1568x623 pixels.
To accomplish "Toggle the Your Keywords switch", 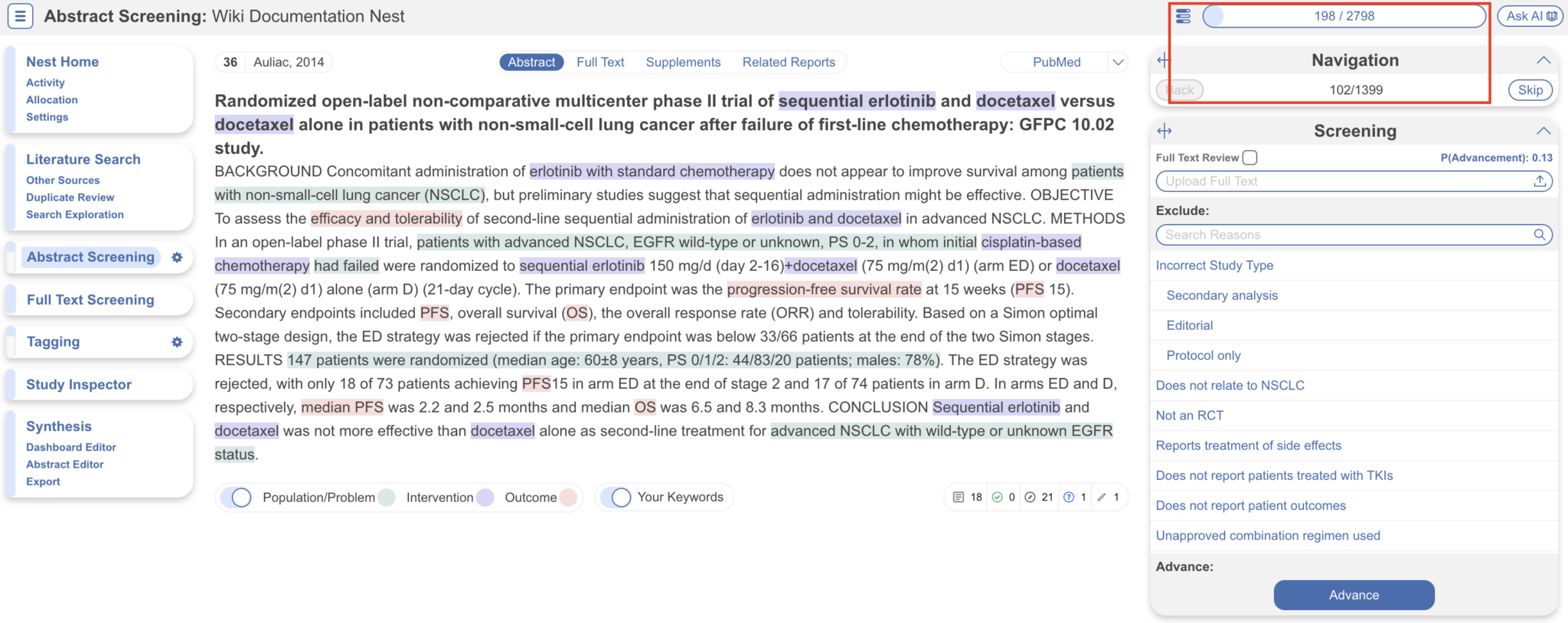I will click(616, 497).
